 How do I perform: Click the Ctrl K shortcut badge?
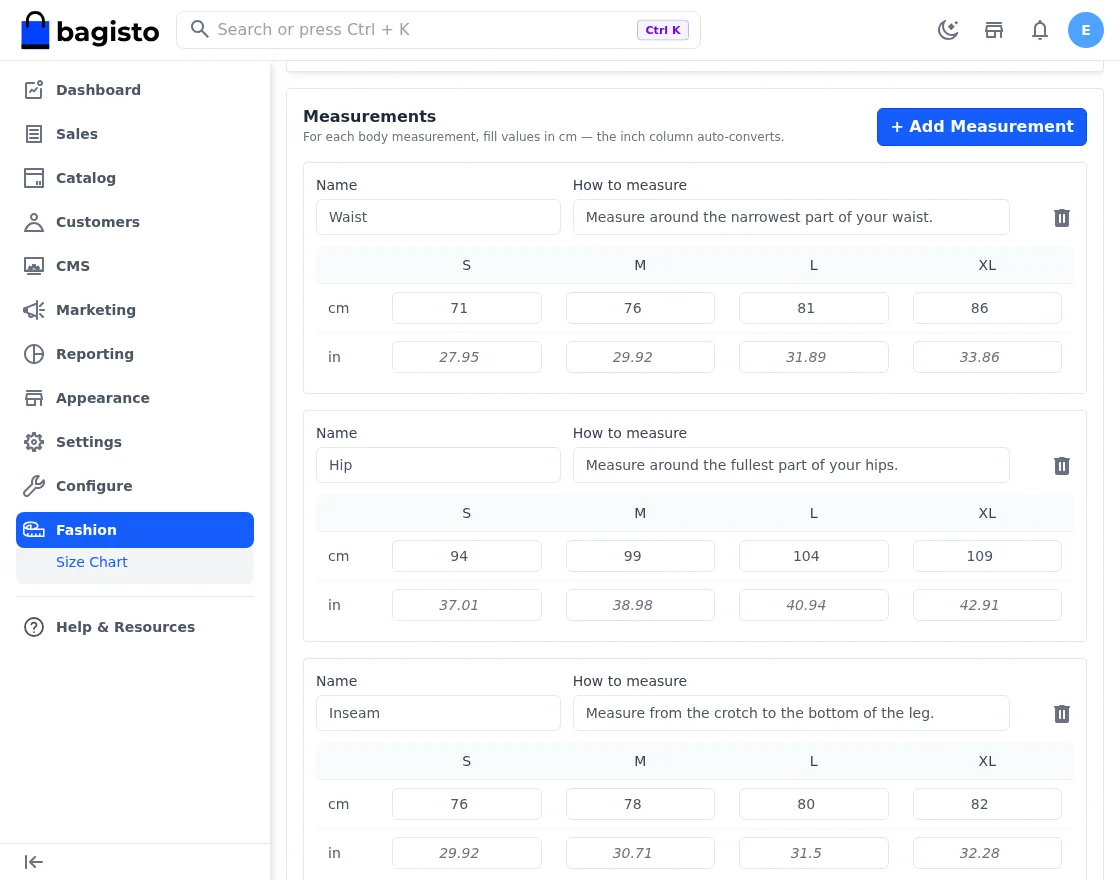point(662,30)
